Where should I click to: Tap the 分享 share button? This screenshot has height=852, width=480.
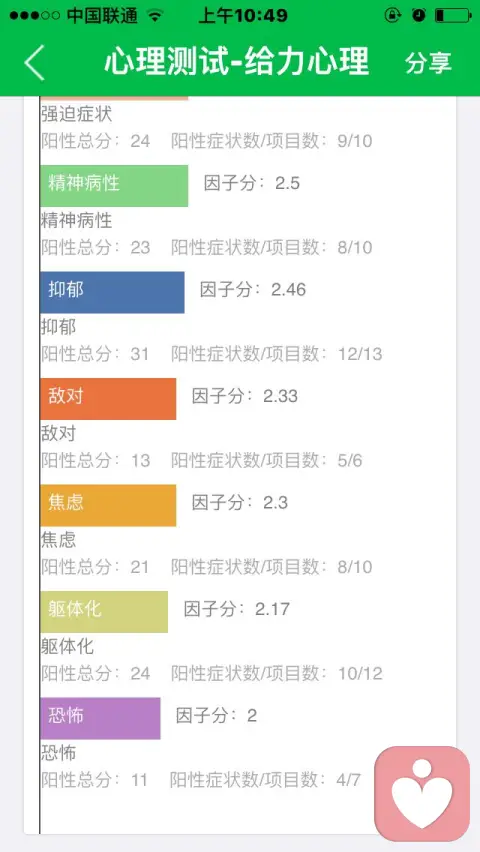tap(428, 62)
